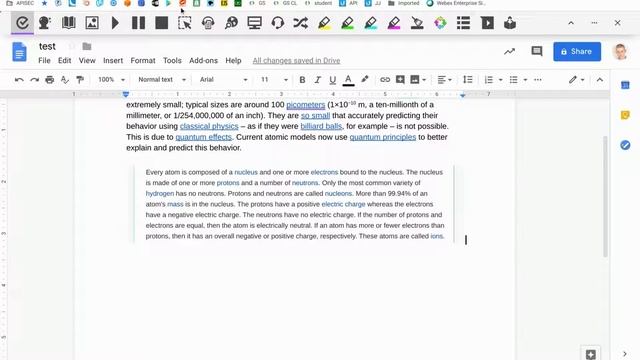Select the green highlighter
Viewport: 640px width, 360px height.
click(x=348, y=23)
